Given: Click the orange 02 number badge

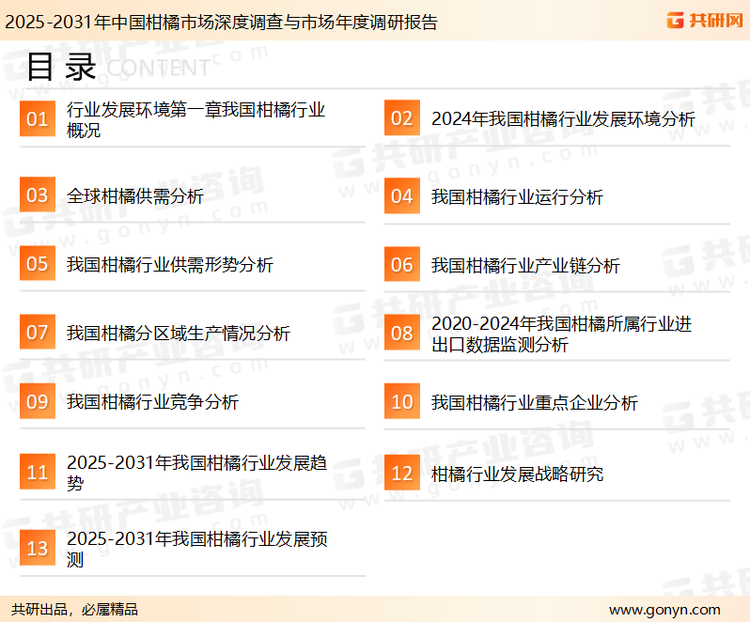Looking at the screenshot, I should pyautogui.click(x=402, y=118).
